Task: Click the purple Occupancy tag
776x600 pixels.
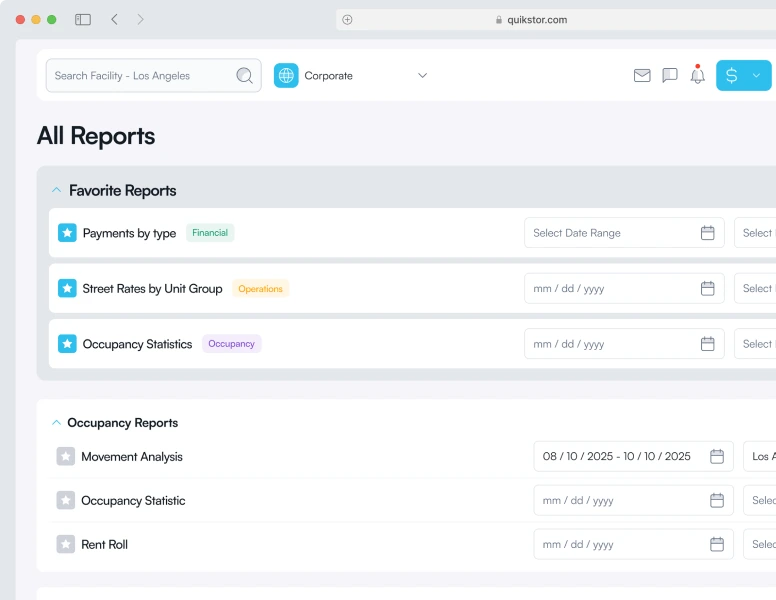Action: pyautogui.click(x=231, y=344)
